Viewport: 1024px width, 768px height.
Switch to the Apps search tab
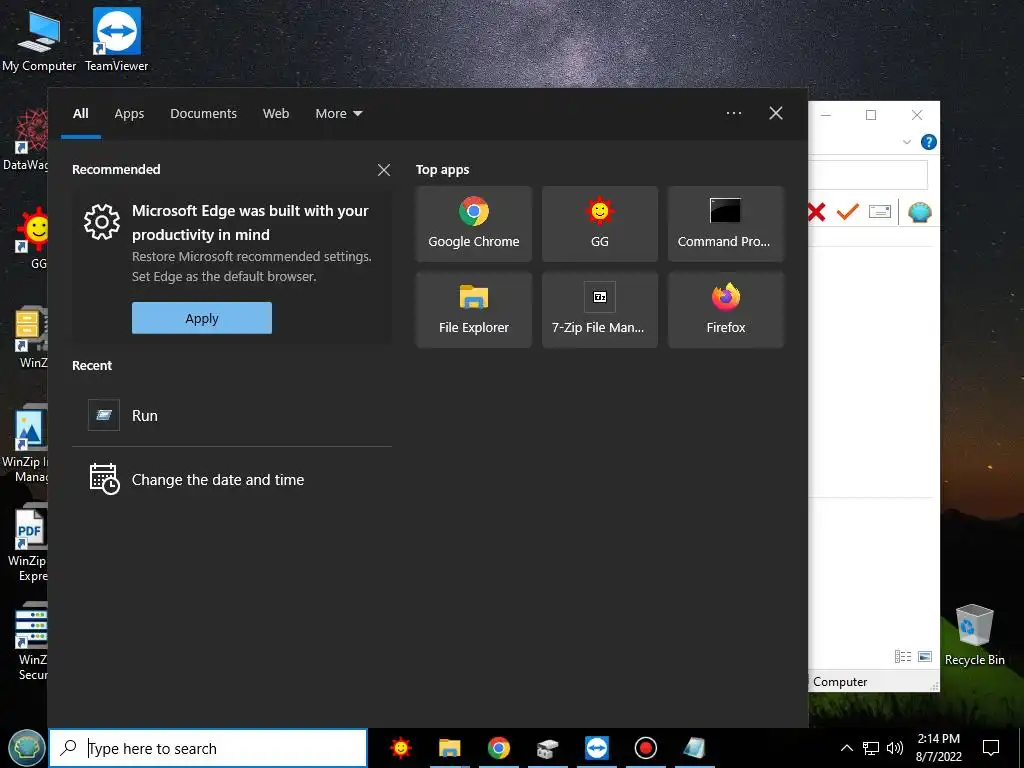tap(129, 114)
